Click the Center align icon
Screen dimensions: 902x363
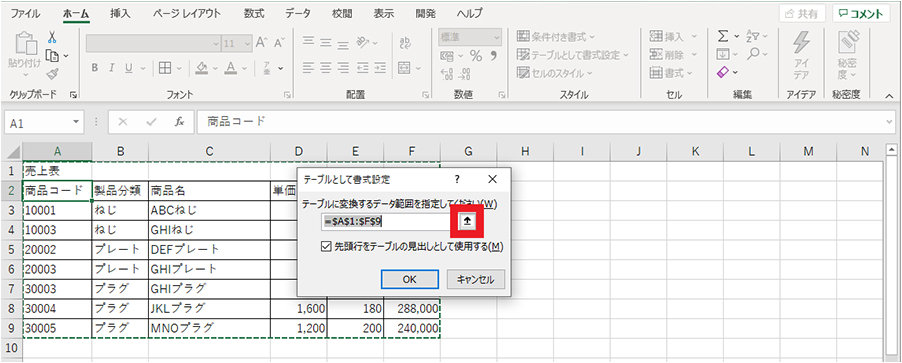pyautogui.click(x=325, y=68)
